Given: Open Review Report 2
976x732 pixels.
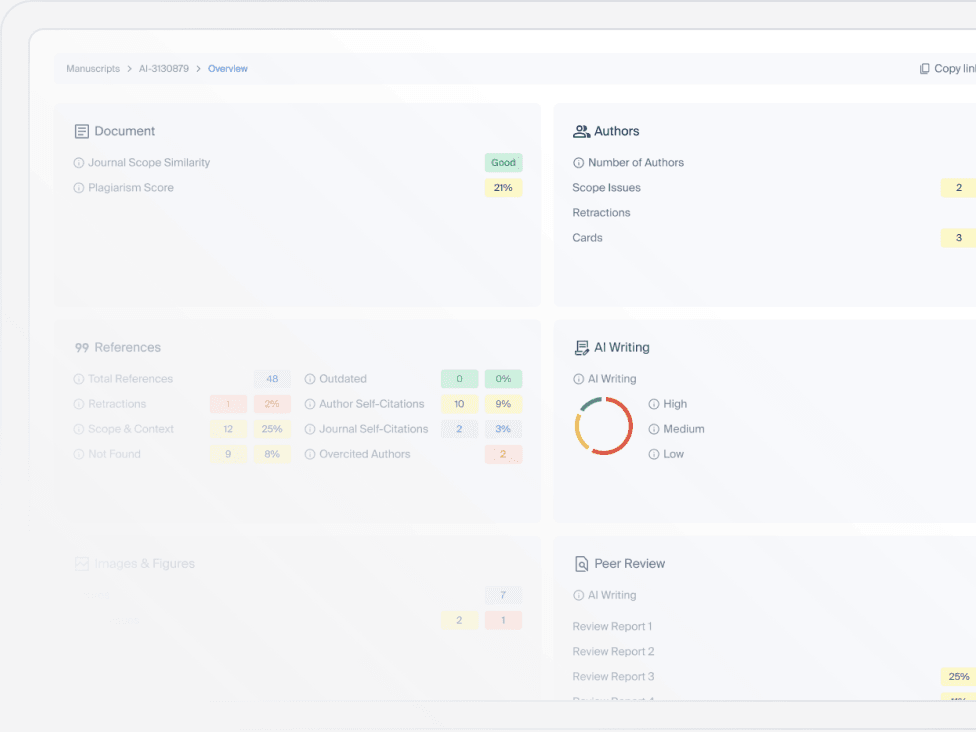Looking at the screenshot, I should 613,652.
